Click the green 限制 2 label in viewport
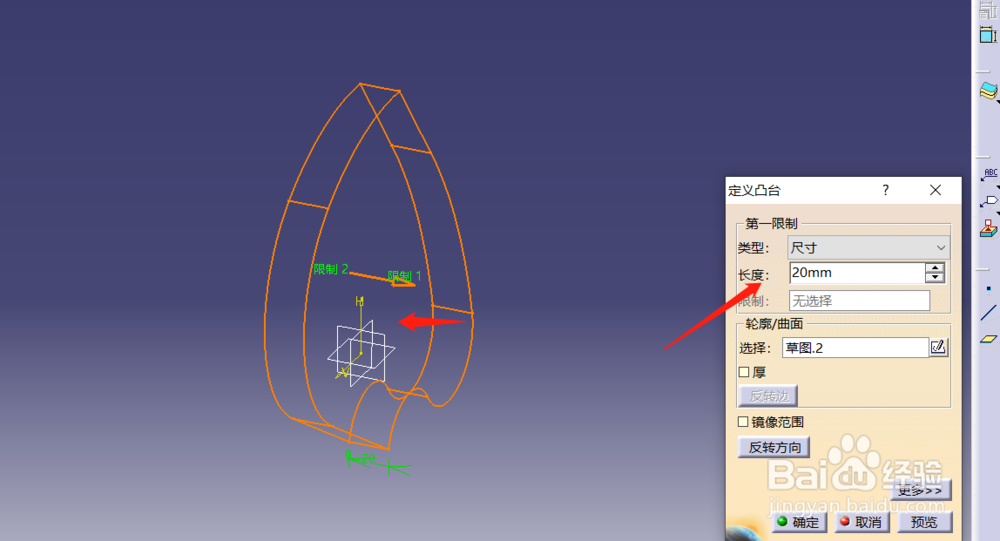1000x541 pixels. click(x=330, y=269)
